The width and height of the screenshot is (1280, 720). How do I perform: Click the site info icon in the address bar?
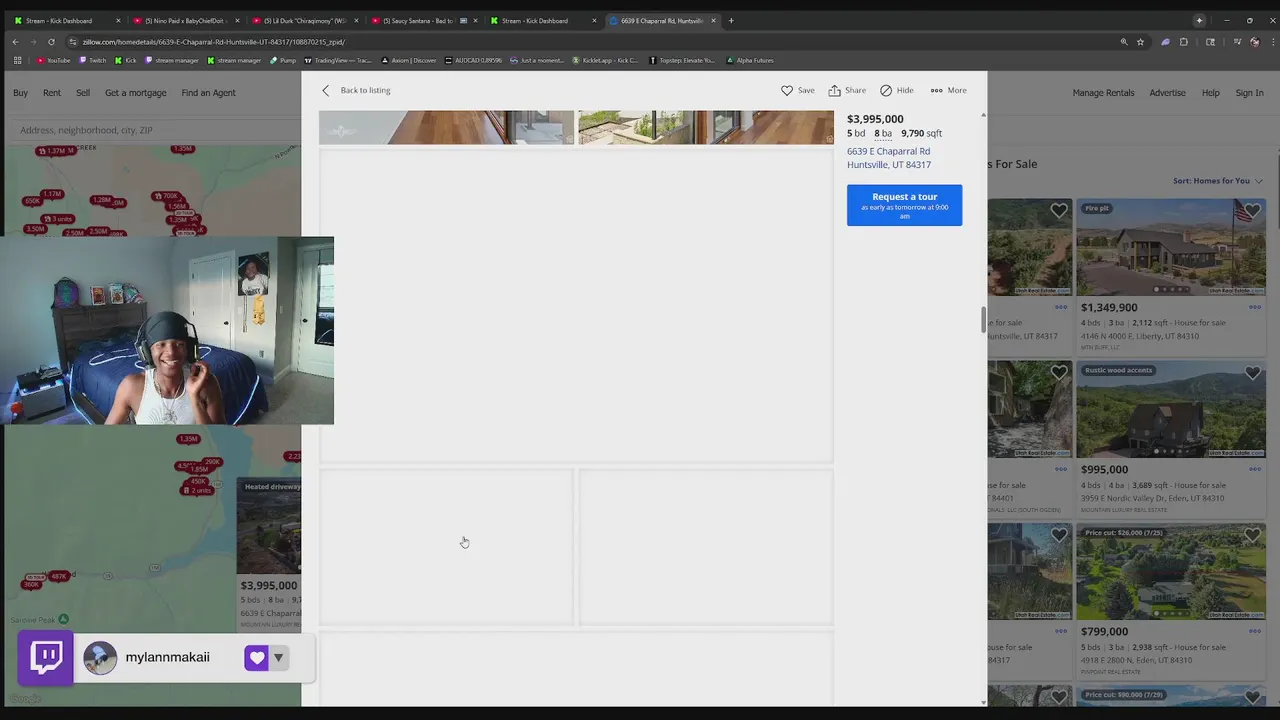click(73, 42)
